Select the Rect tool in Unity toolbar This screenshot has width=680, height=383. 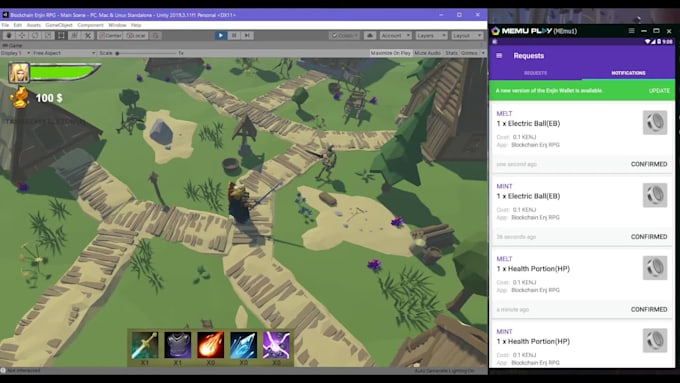pos(61,36)
